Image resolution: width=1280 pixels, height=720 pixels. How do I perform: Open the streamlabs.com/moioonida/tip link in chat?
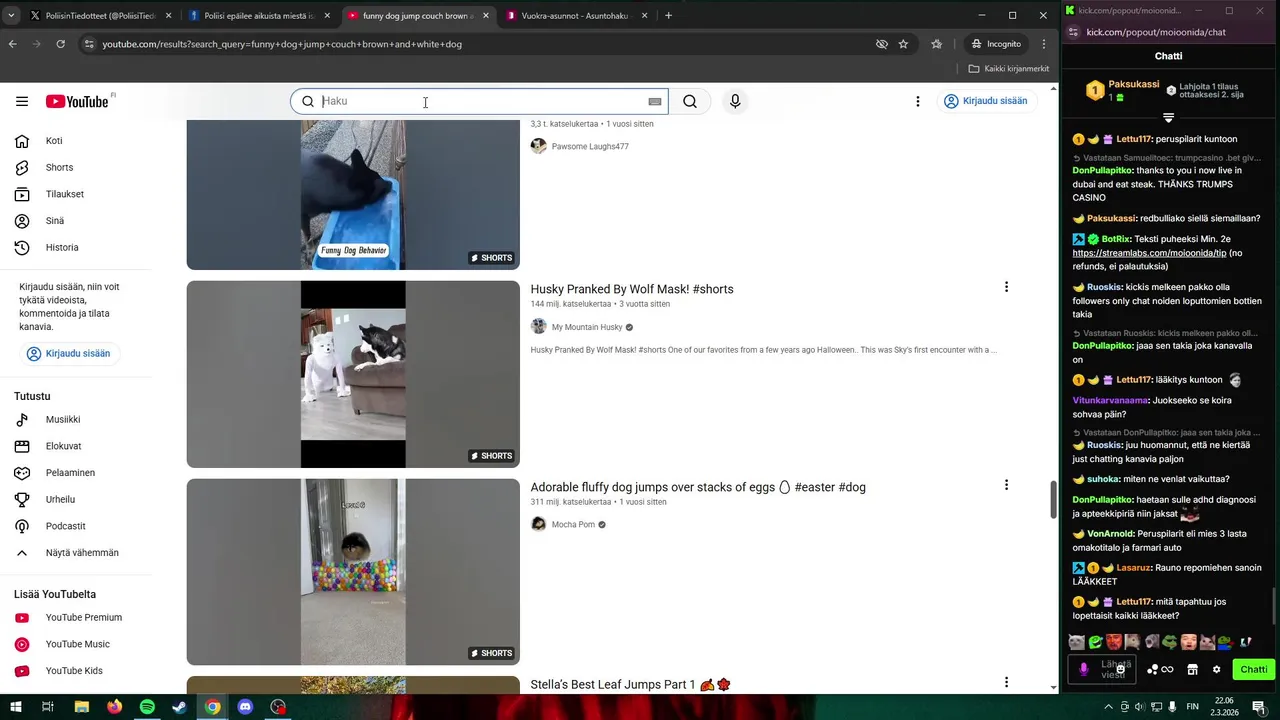click(1149, 253)
